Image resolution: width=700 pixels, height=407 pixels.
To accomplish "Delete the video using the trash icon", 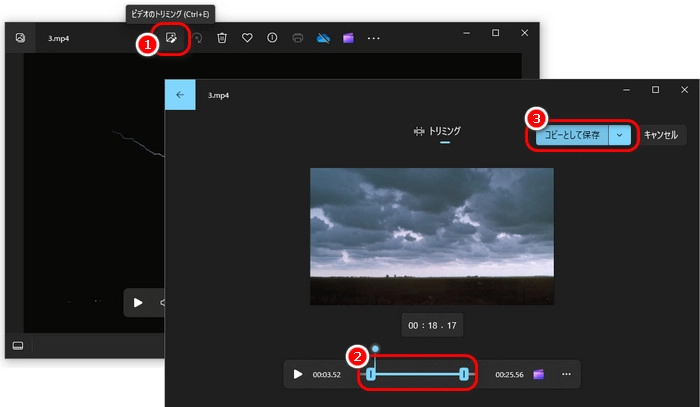I will (223, 38).
